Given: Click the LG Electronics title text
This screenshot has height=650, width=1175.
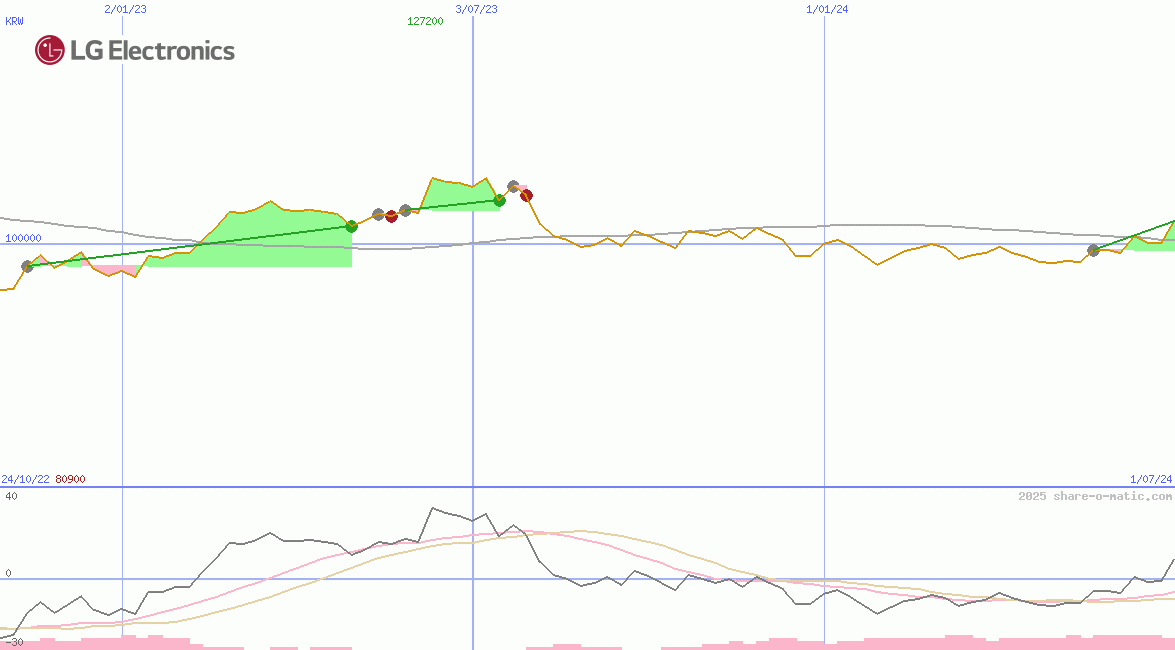Looking at the screenshot, I should tap(152, 51).
